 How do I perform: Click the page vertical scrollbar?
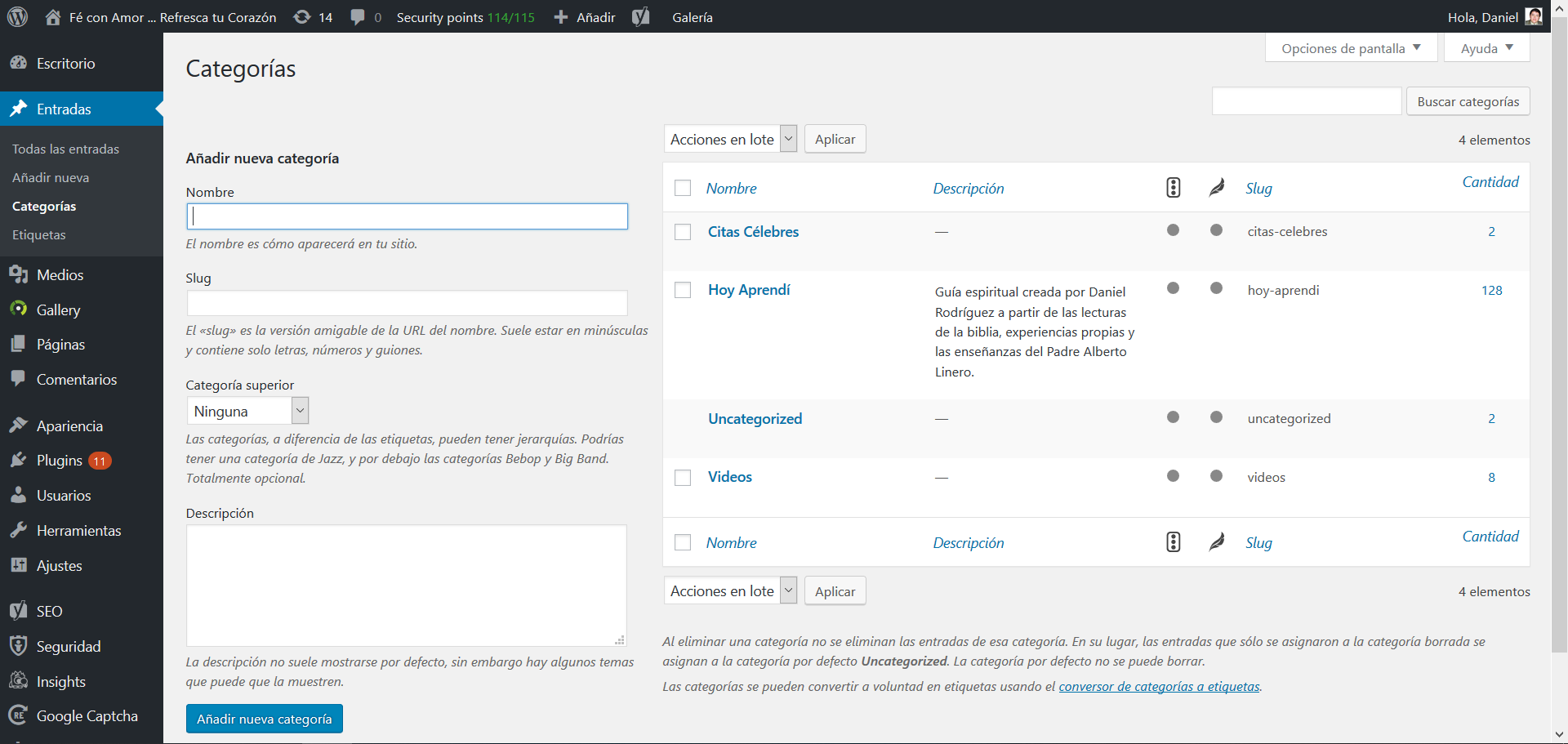pos(1559,343)
